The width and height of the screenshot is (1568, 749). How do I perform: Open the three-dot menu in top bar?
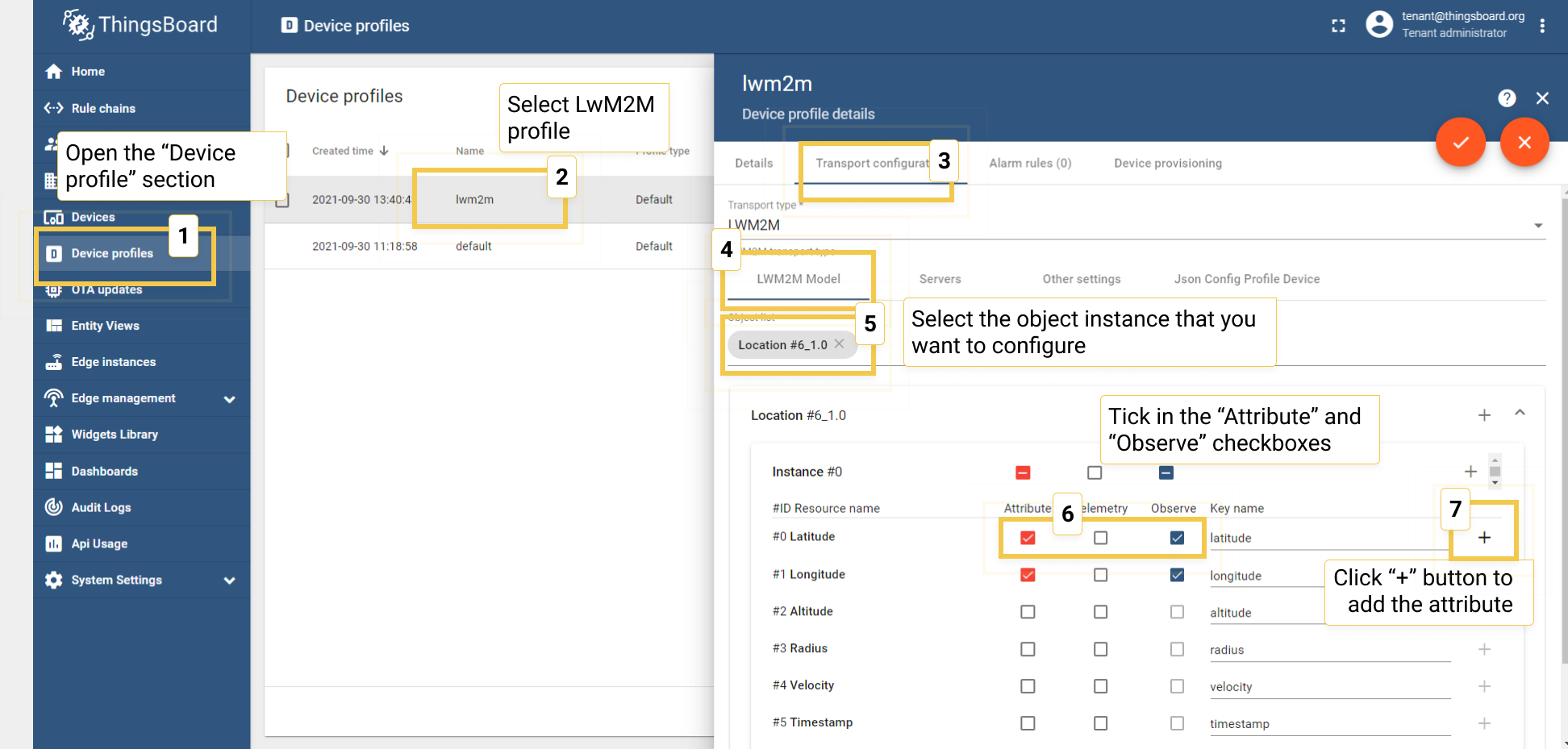[x=1541, y=26]
